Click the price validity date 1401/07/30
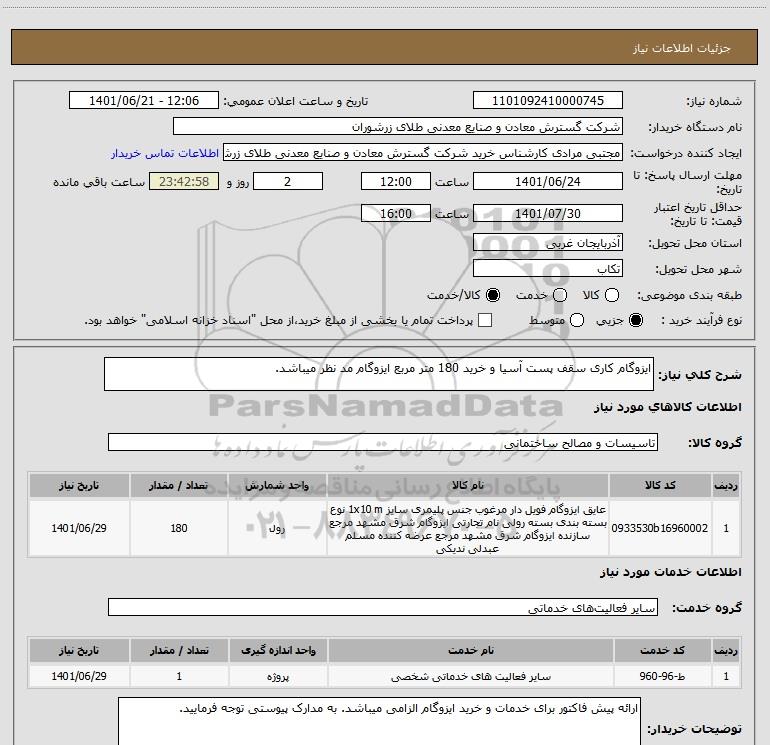The image size is (770, 745). (x=548, y=213)
